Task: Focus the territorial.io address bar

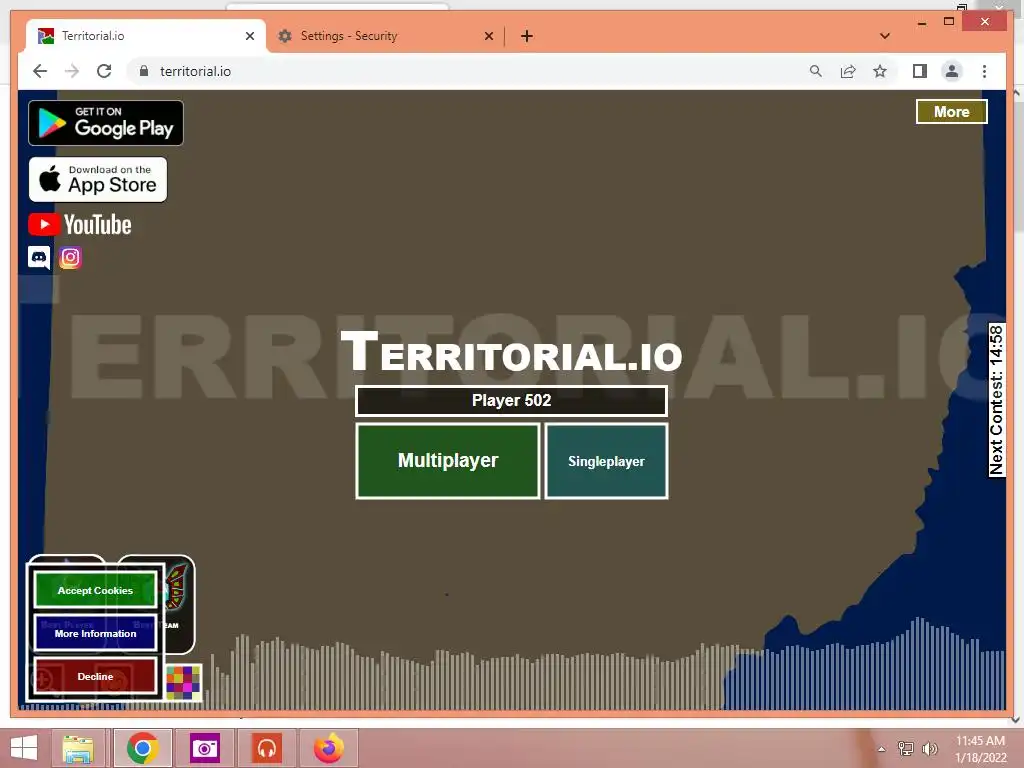Action: coord(470,71)
